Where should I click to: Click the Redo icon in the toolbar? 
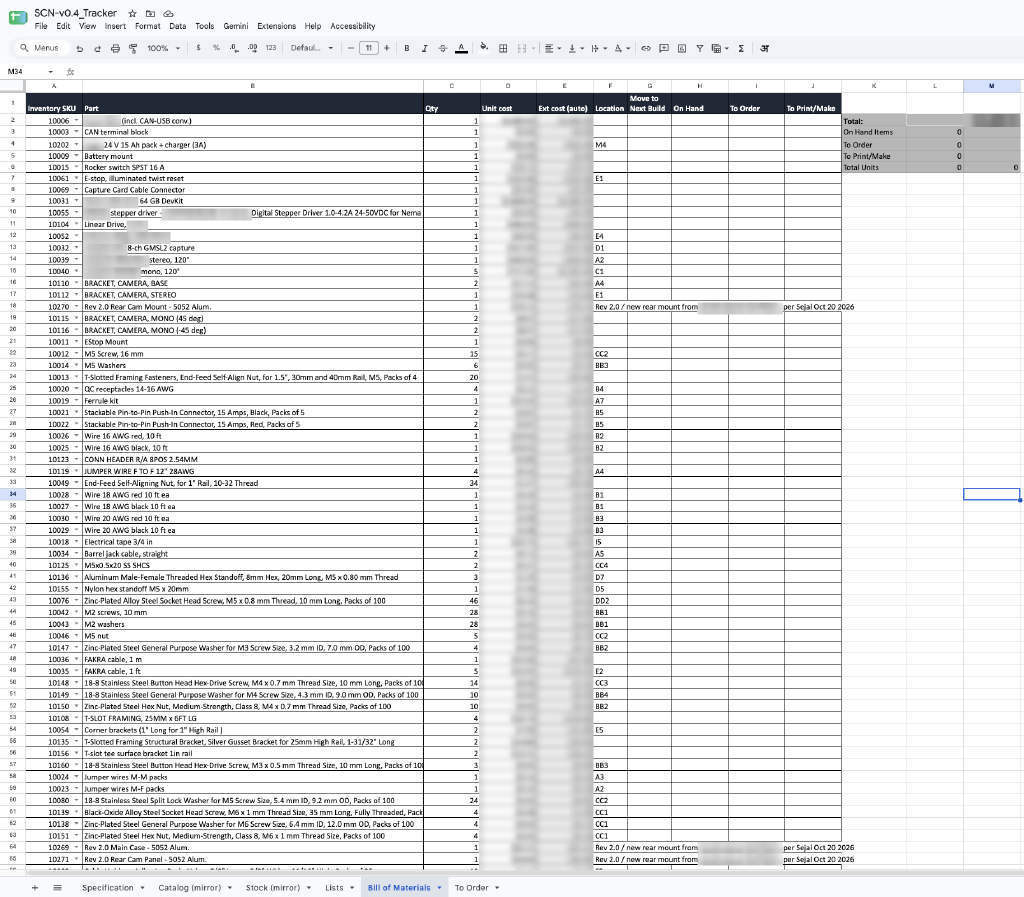pos(97,48)
